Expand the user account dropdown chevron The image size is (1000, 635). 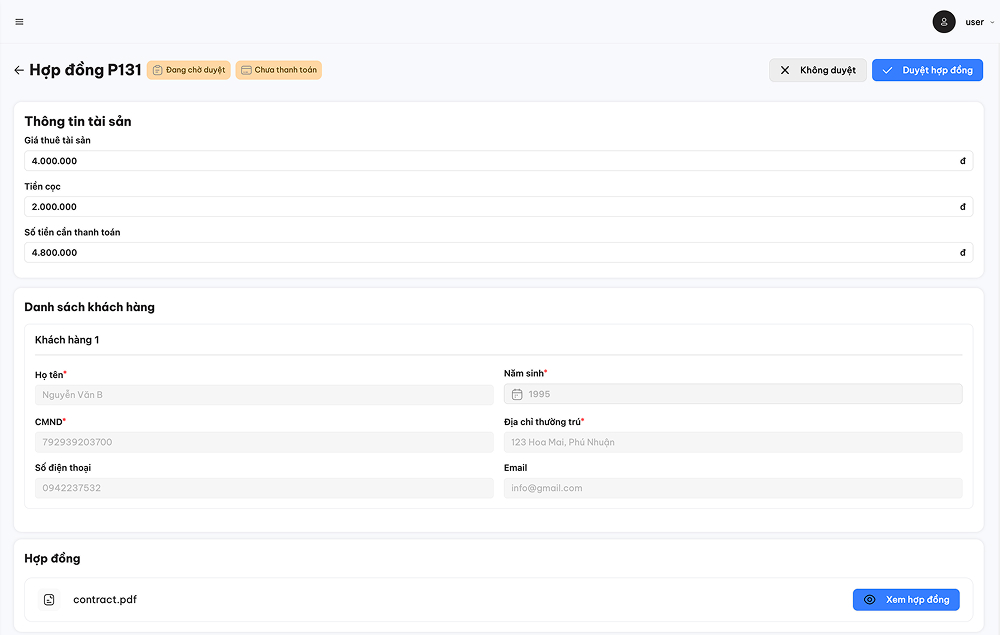(992, 22)
